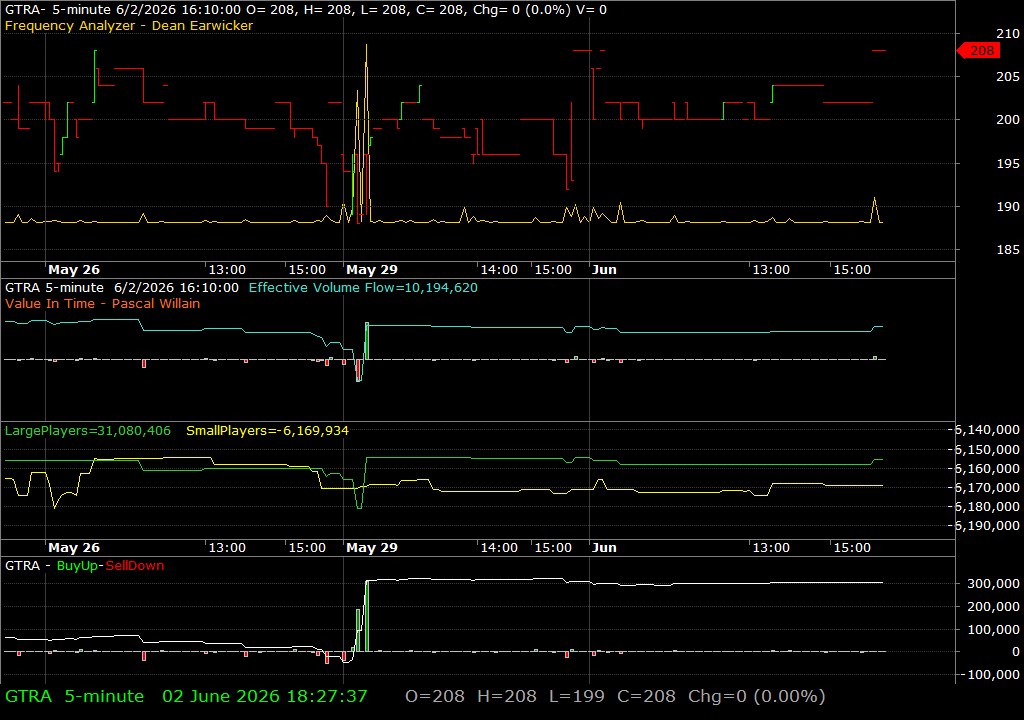1024x720 pixels.
Task: Select the 'Frequency Analyzer - Dean Earwicker' indicator label
Action: 129,25
